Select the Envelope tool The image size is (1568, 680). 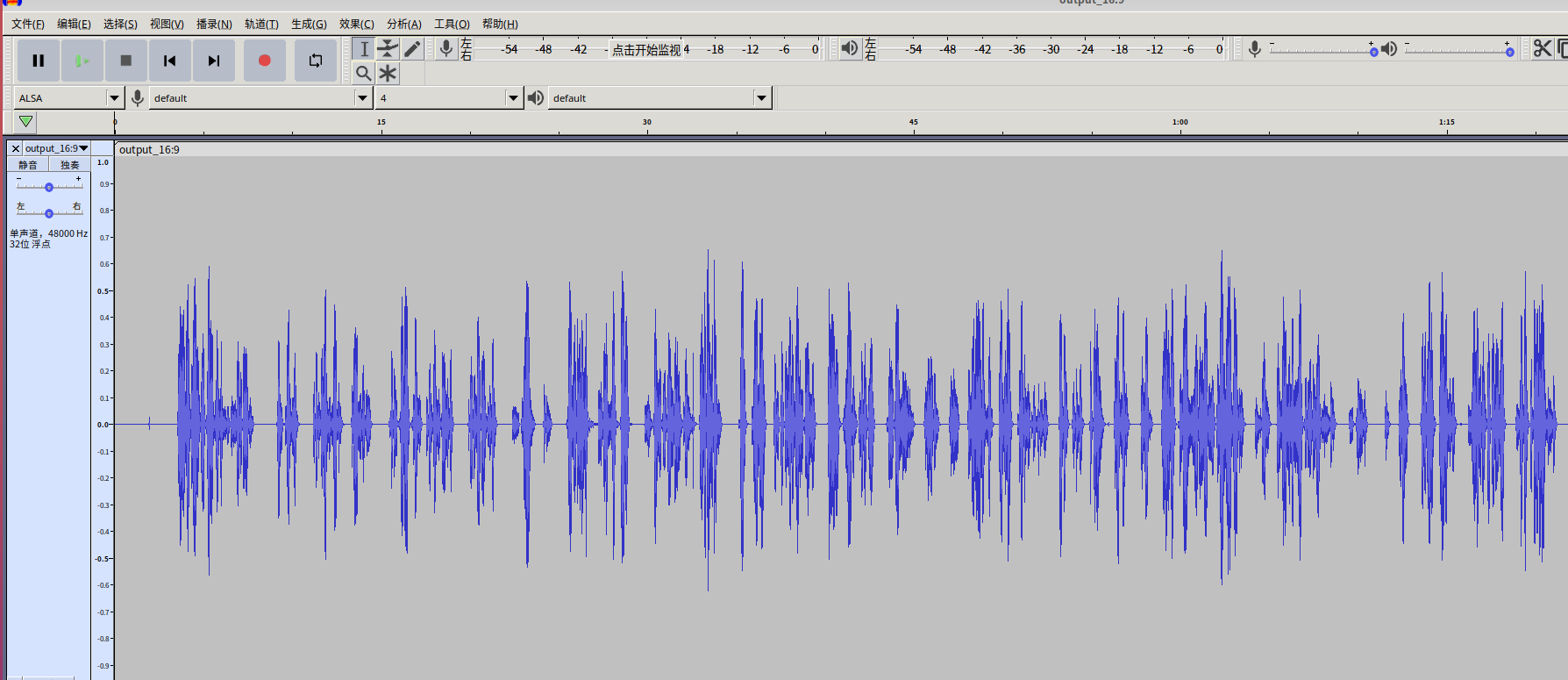388,49
